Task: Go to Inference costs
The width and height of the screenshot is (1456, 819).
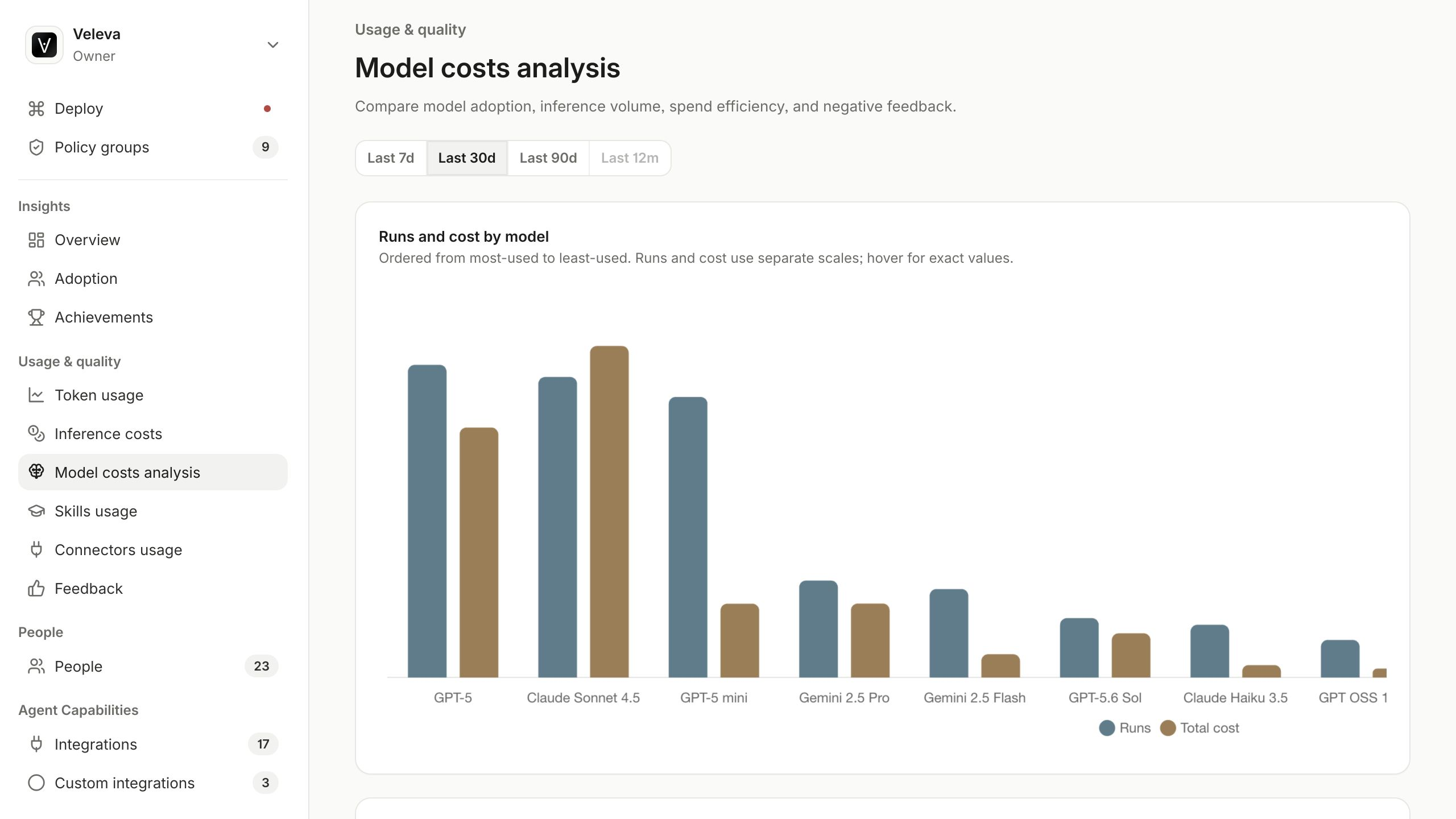Action: (153, 434)
